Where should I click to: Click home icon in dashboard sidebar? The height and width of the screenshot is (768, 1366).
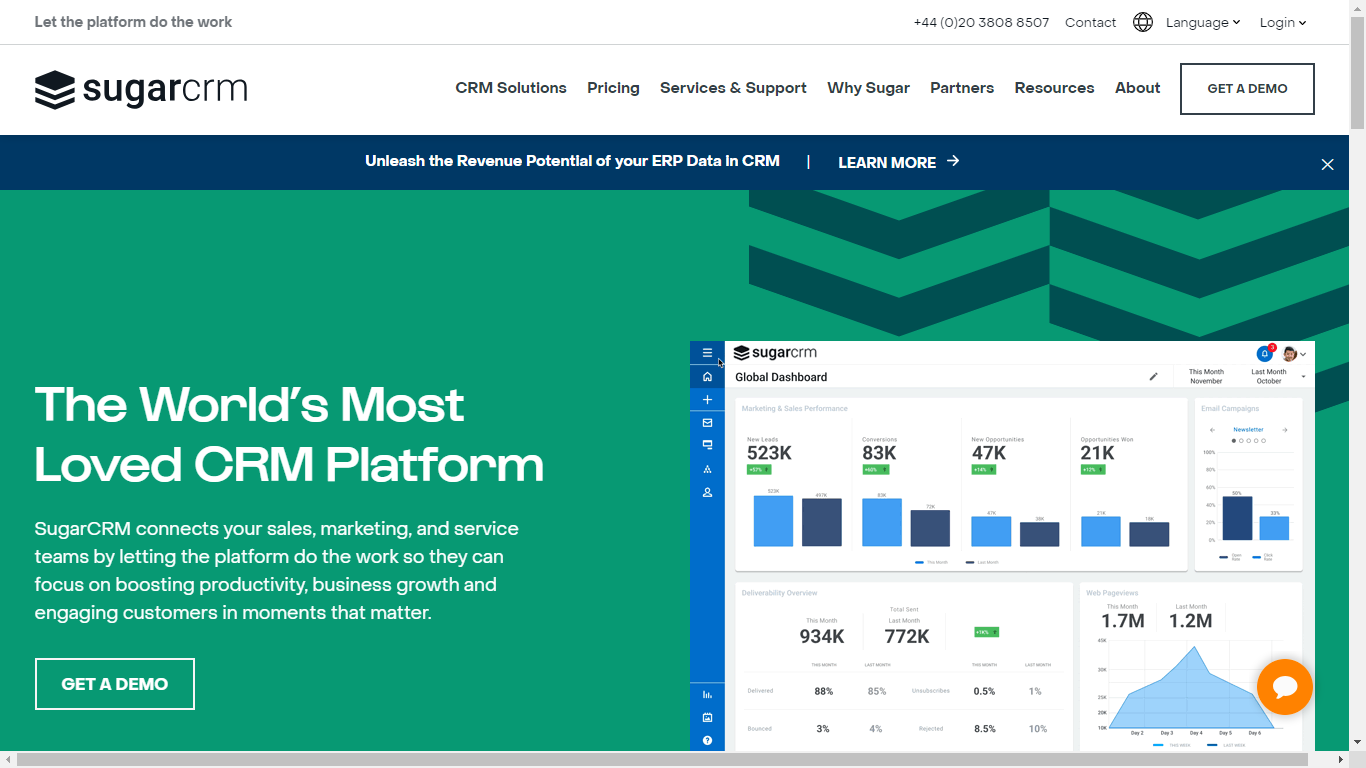point(707,377)
